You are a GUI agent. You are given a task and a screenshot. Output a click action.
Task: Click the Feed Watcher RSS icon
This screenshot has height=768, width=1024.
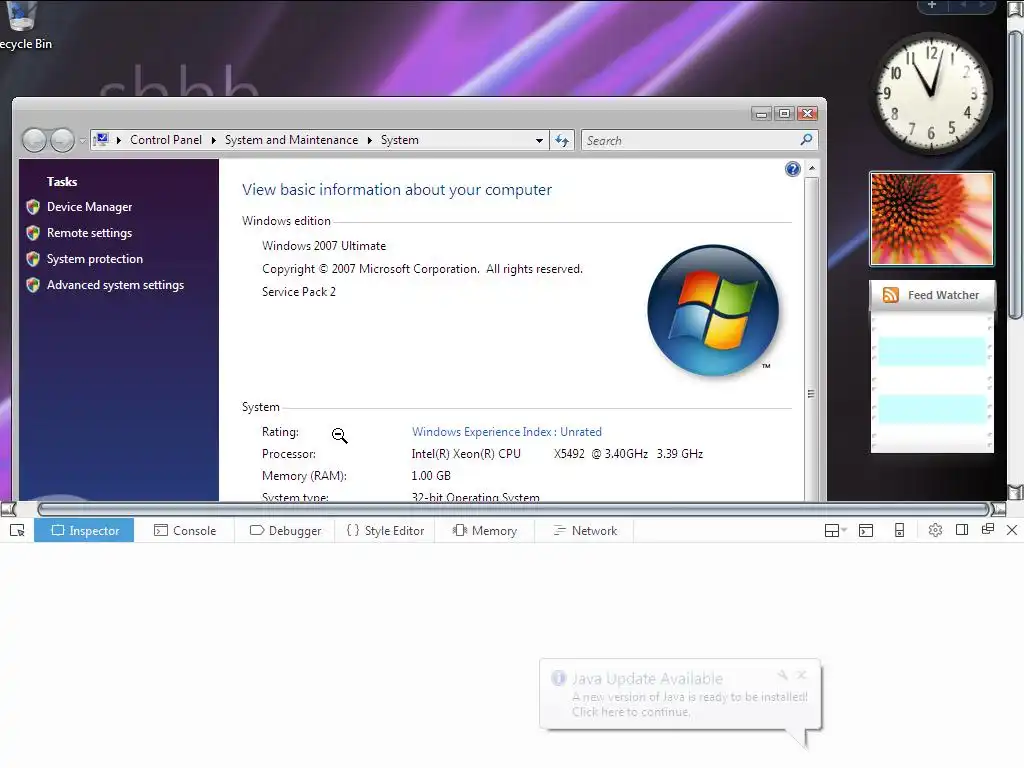click(890, 295)
